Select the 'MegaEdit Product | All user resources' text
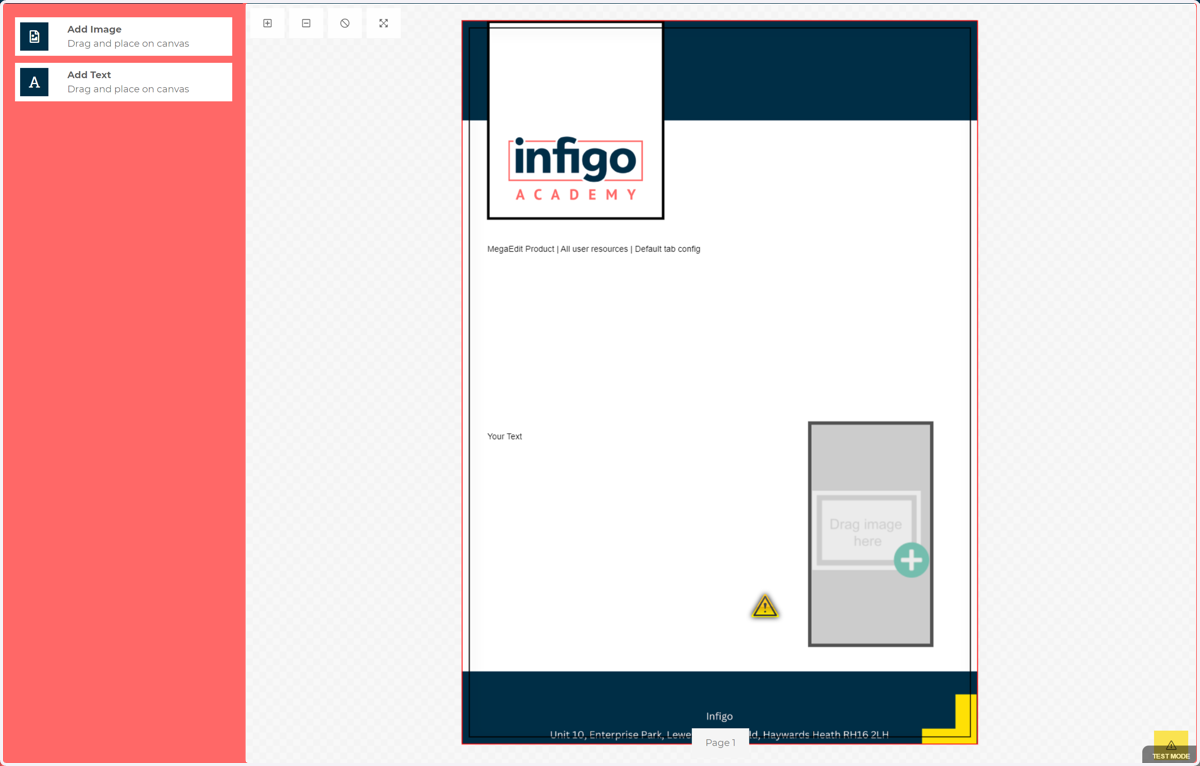 coord(594,249)
